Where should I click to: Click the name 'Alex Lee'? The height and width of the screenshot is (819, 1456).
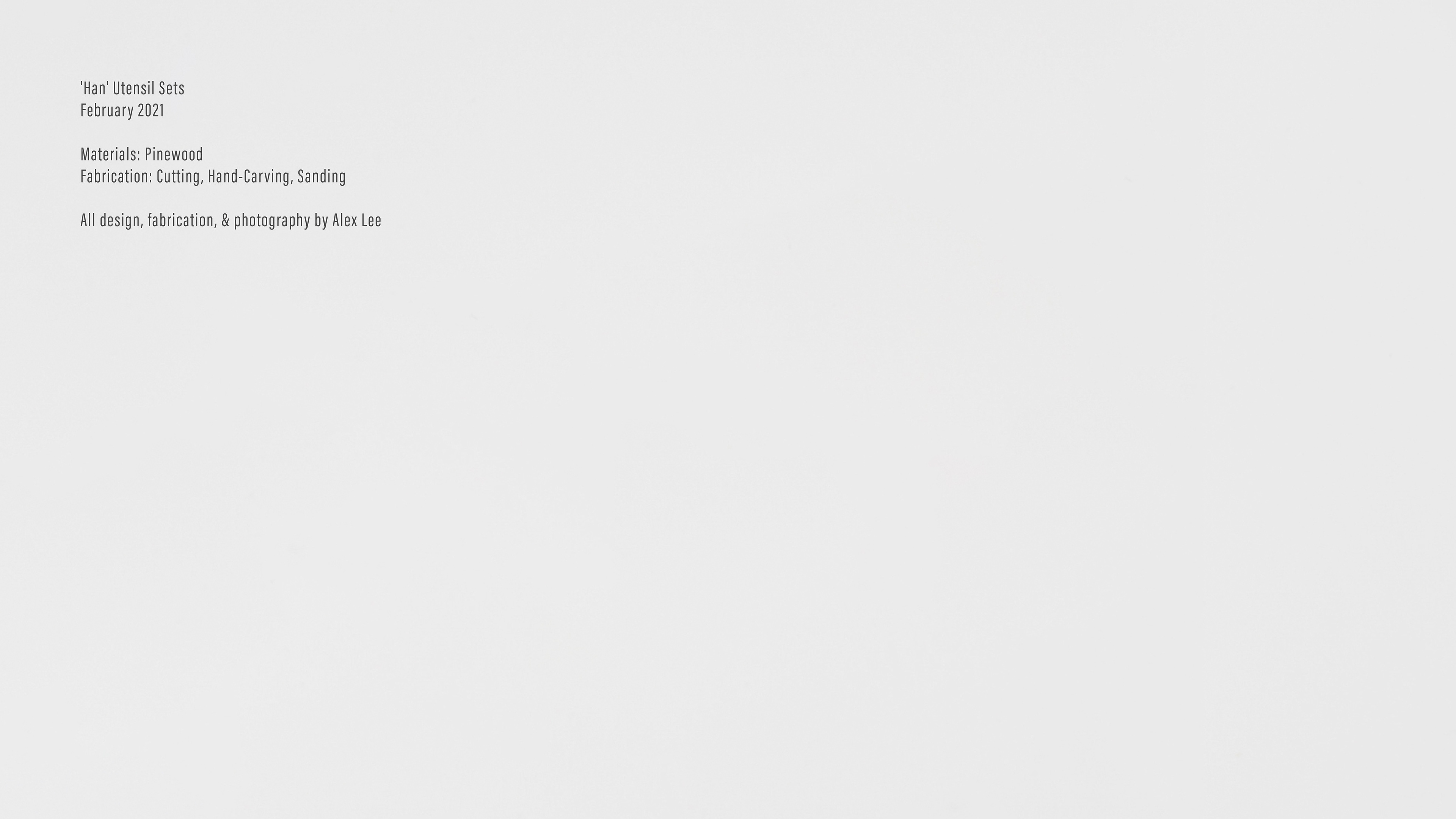coord(357,220)
